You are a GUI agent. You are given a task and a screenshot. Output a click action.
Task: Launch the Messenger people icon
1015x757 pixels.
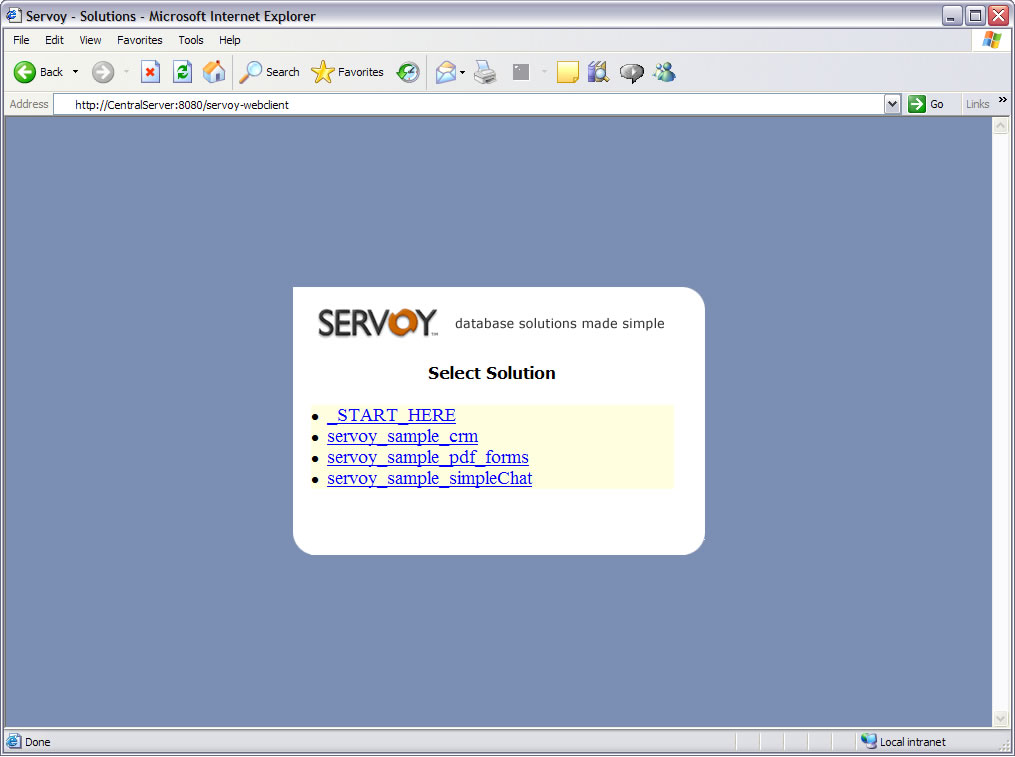(664, 72)
